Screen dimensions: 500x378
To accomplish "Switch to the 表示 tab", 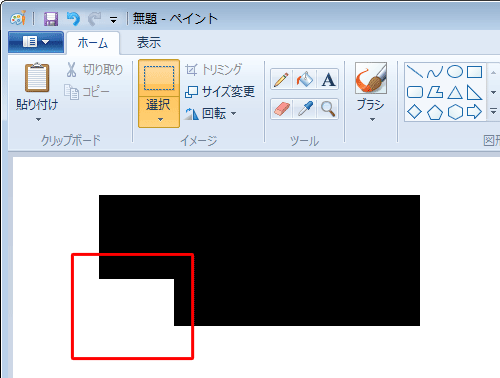I will [x=149, y=43].
